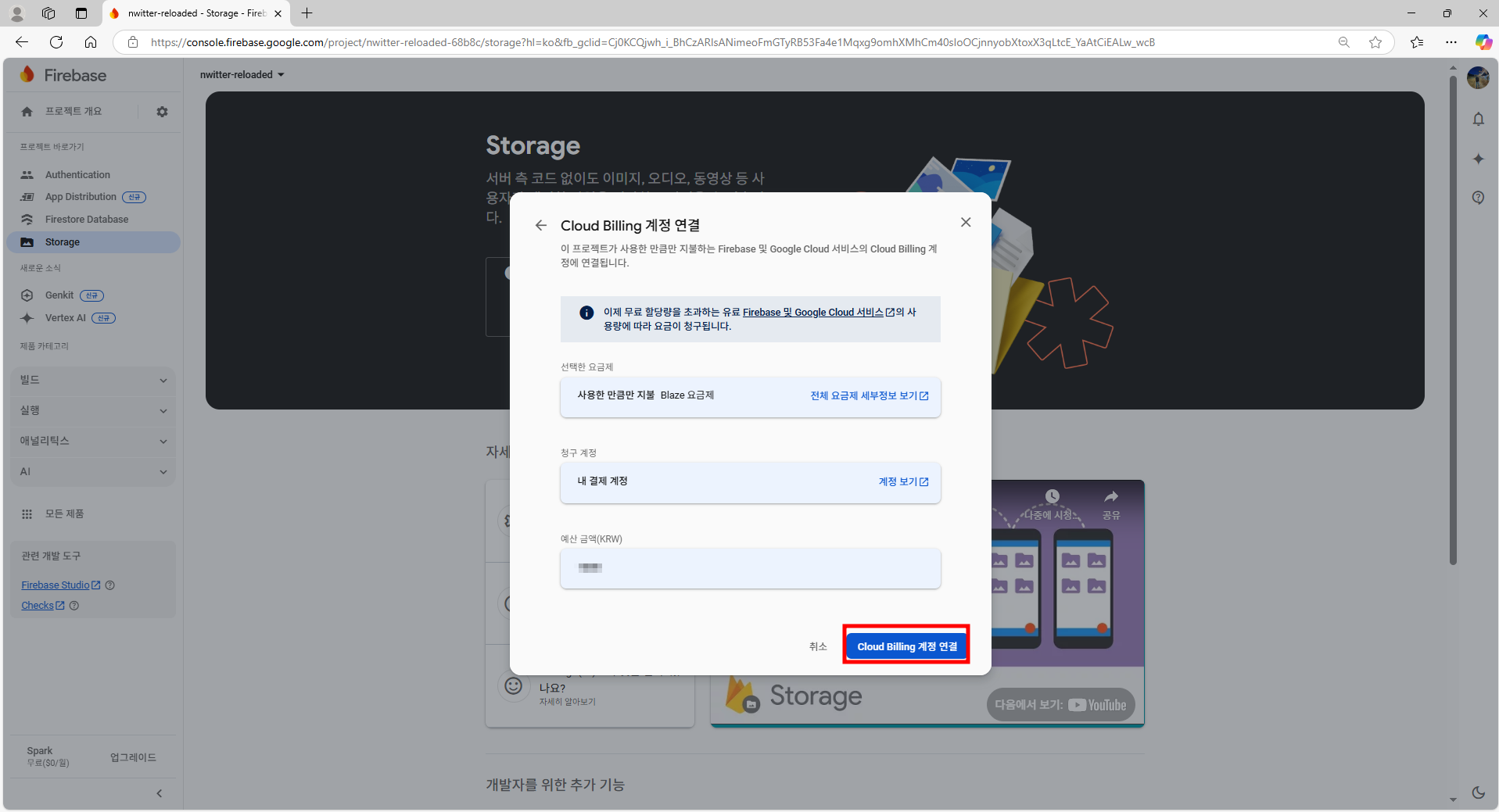Open nwitter-reloaded project dropdown
The image size is (1499, 812).
tap(242, 75)
